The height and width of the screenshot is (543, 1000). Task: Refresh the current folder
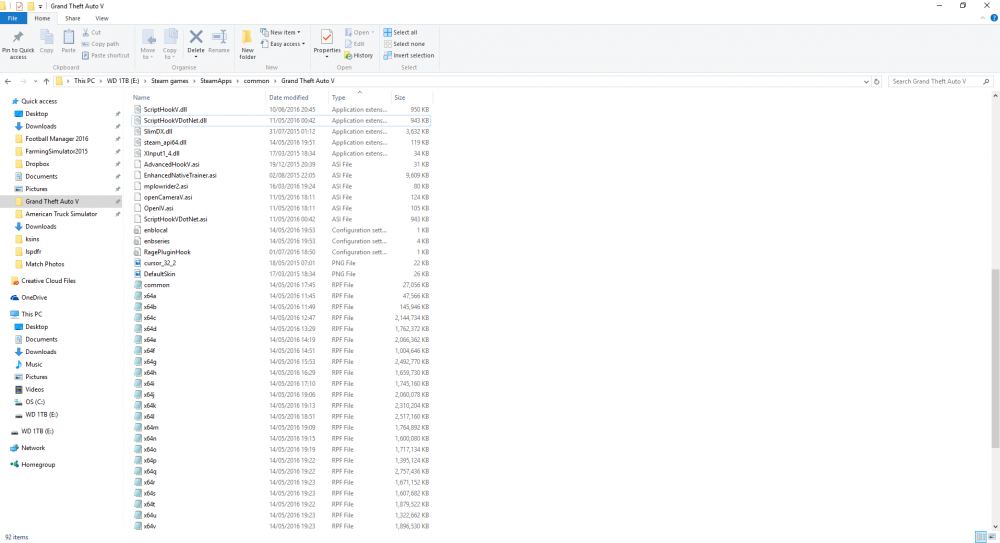coord(877,82)
